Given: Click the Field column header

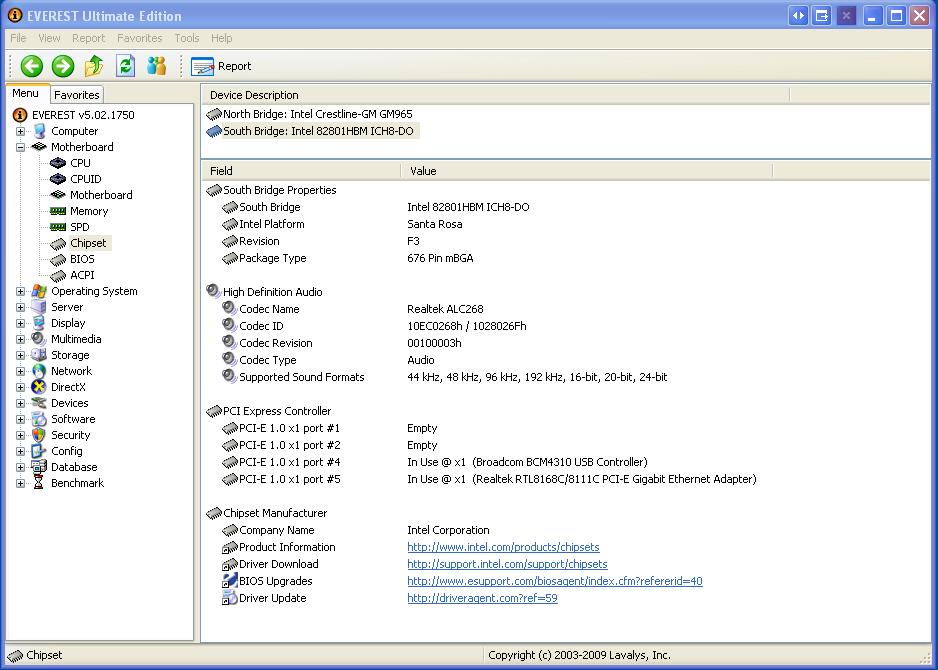Looking at the screenshot, I should [x=301, y=171].
